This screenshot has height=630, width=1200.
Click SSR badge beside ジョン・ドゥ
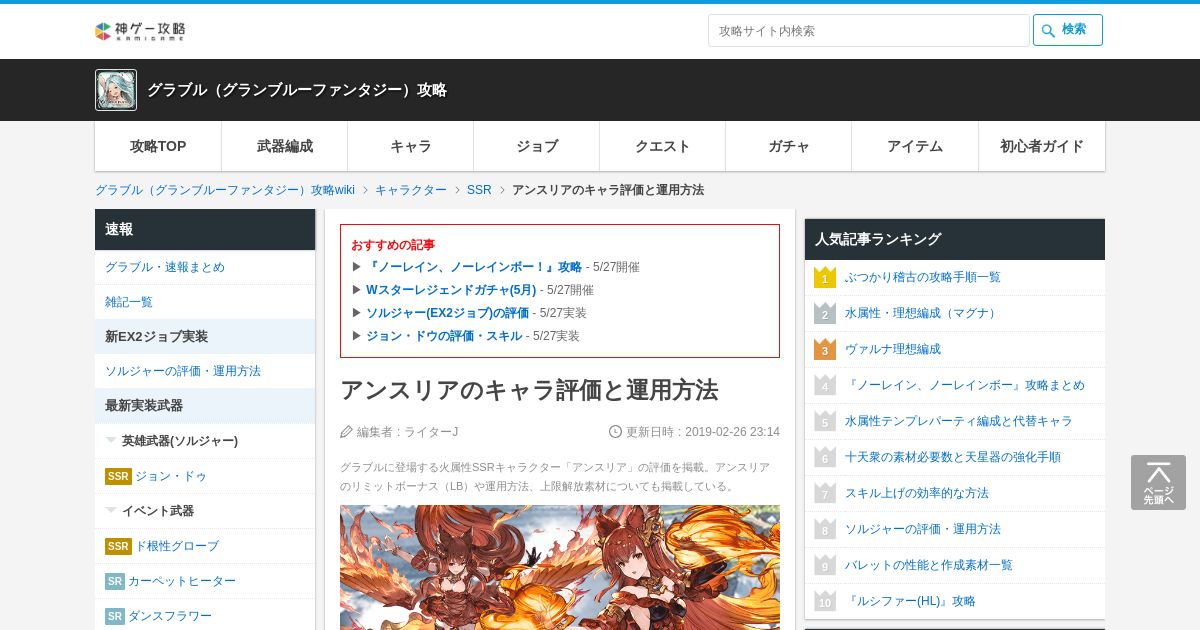[118, 476]
